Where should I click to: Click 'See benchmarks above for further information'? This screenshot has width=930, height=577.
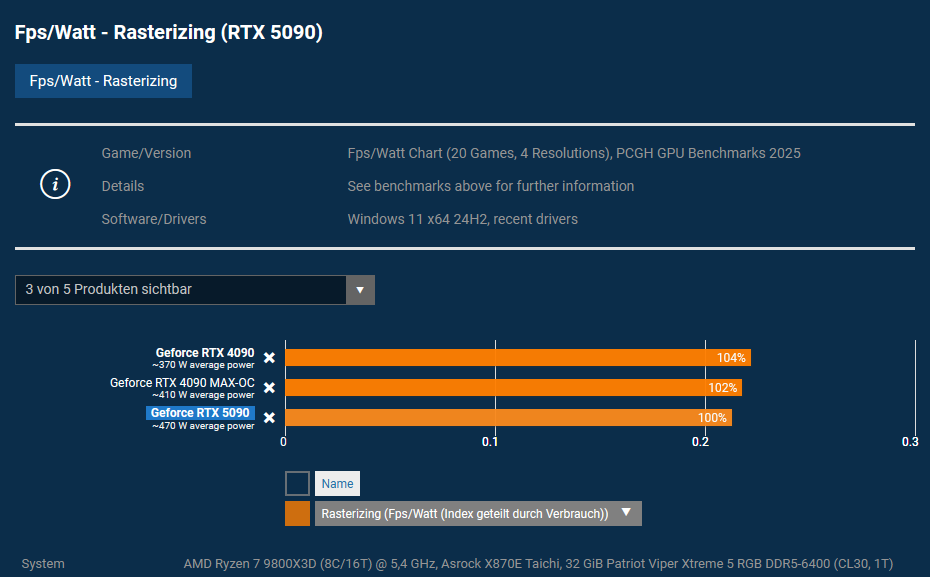491,186
